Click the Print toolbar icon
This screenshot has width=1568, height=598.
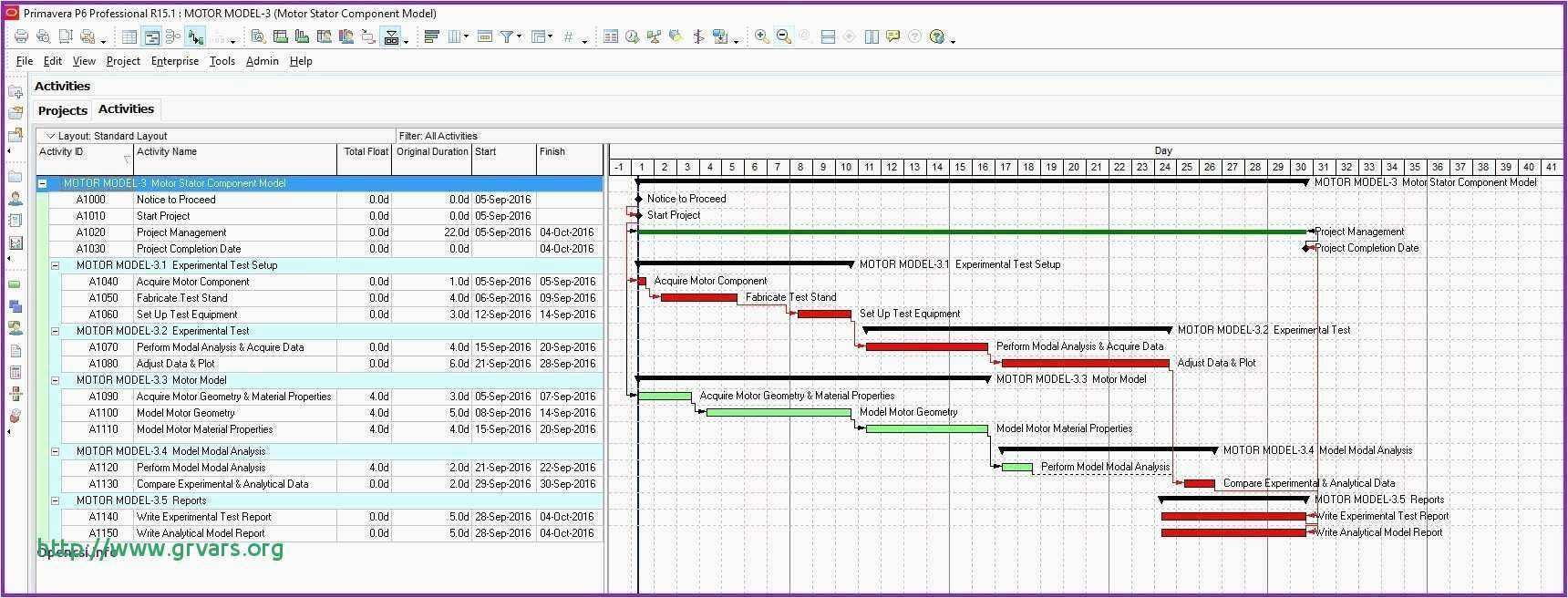point(21,36)
